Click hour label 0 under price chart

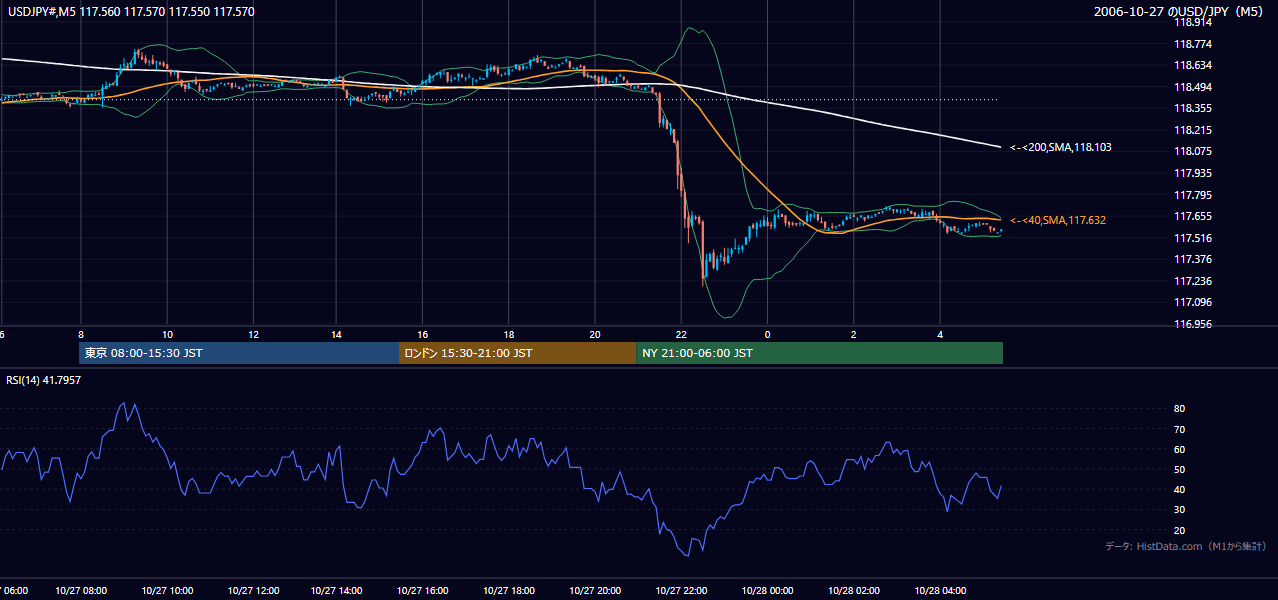click(768, 334)
